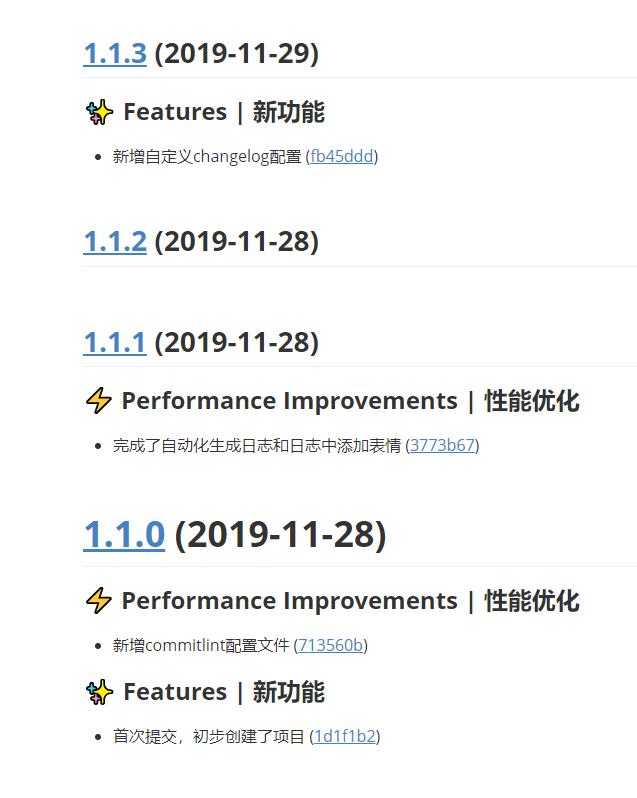Click the lightning bolt emoji under version 1.1.0
Viewport: 637px width, 798px height.
99,601
